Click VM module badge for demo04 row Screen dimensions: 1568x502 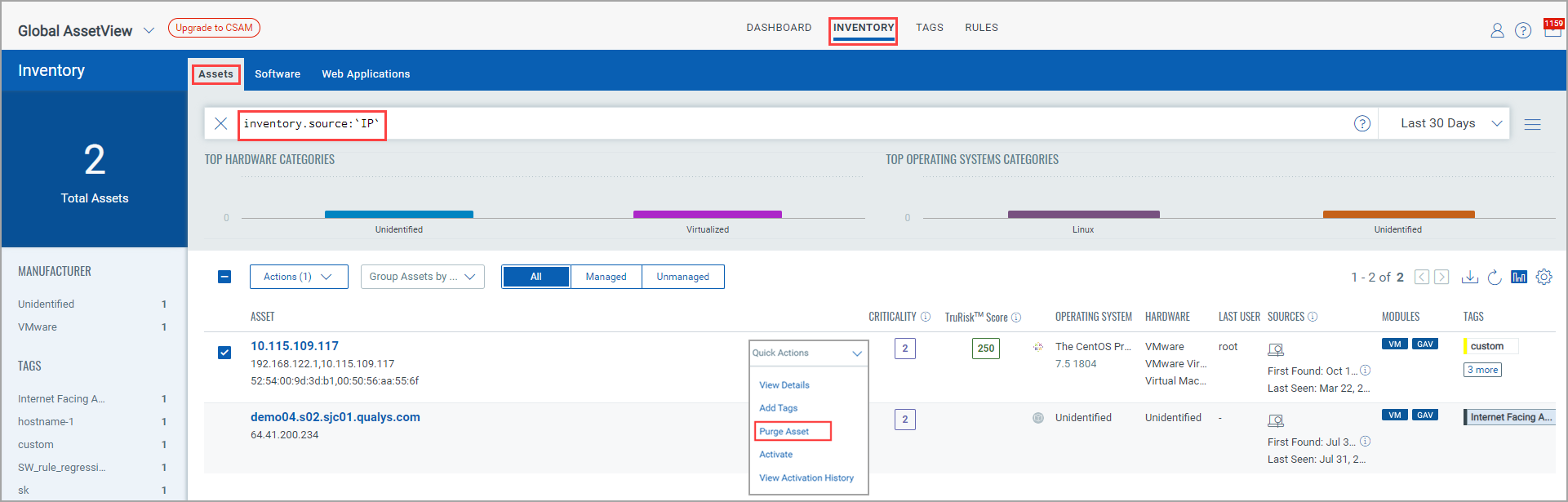[1395, 415]
